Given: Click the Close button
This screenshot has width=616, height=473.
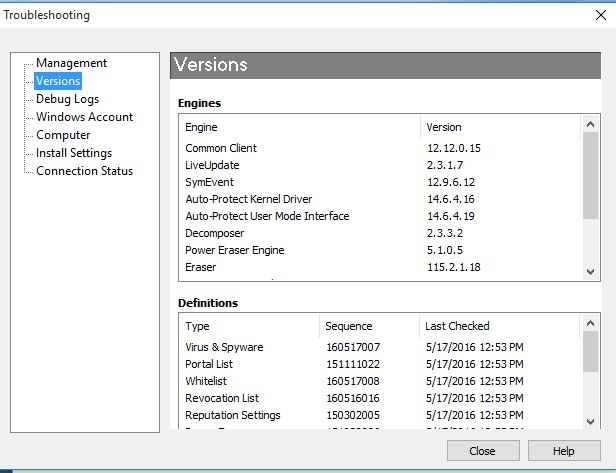Looking at the screenshot, I should [482, 451].
